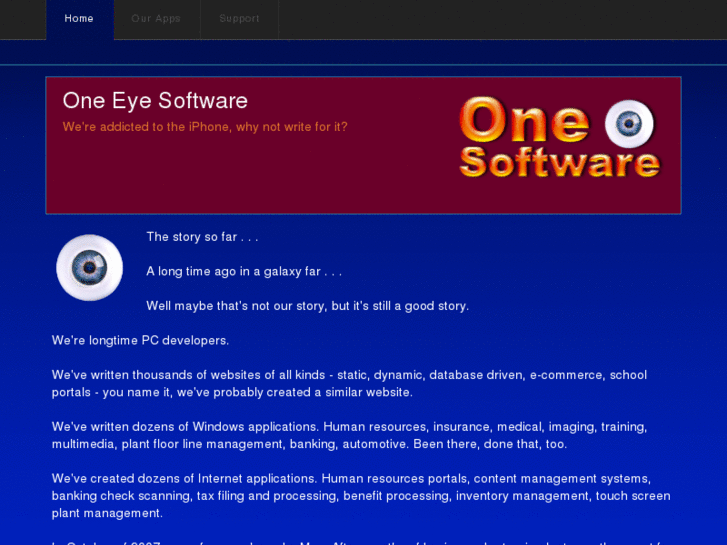The image size is (727, 545).
Task: Click the paragraph about dozens of Windows applications
Action: tap(349, 436)
